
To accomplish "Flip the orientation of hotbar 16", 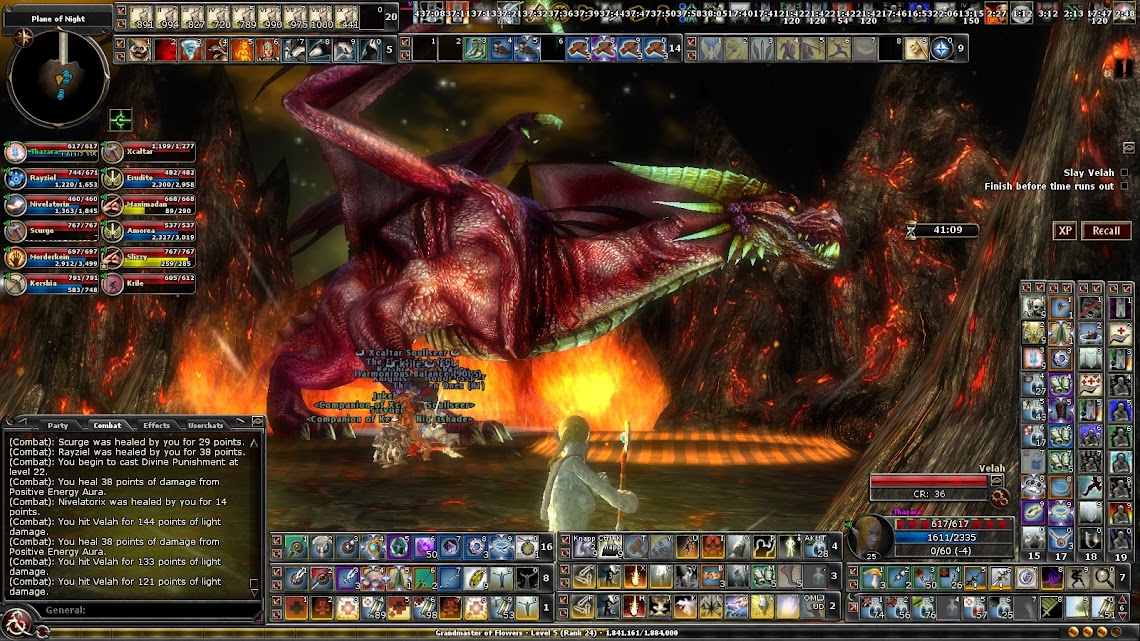I will point(276,553).
